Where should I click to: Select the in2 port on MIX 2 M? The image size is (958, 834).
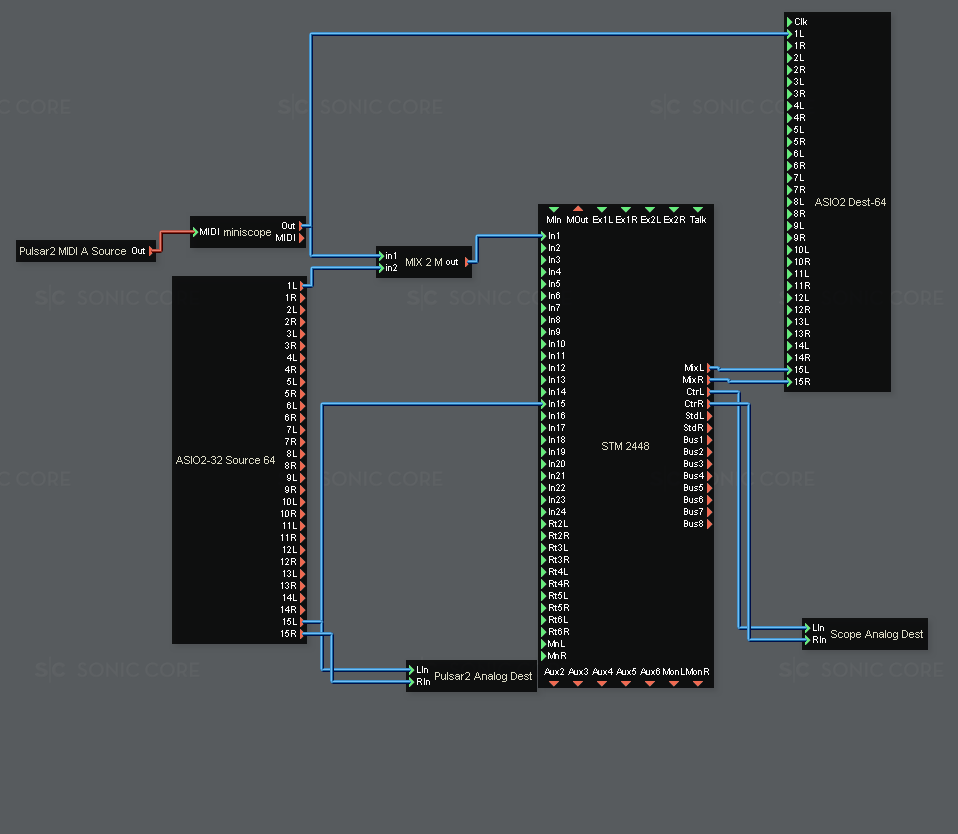[x=381, y=268]
